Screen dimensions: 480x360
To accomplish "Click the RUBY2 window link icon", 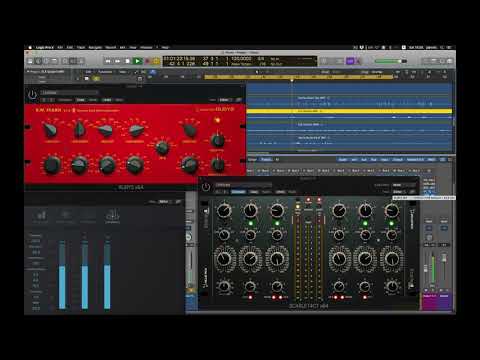I will pos(239,100).
